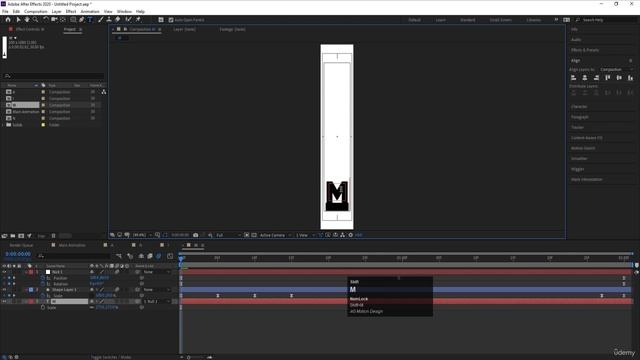Open the Tracker panel
This screenshot has height=360, width=640.
point(578,127)
